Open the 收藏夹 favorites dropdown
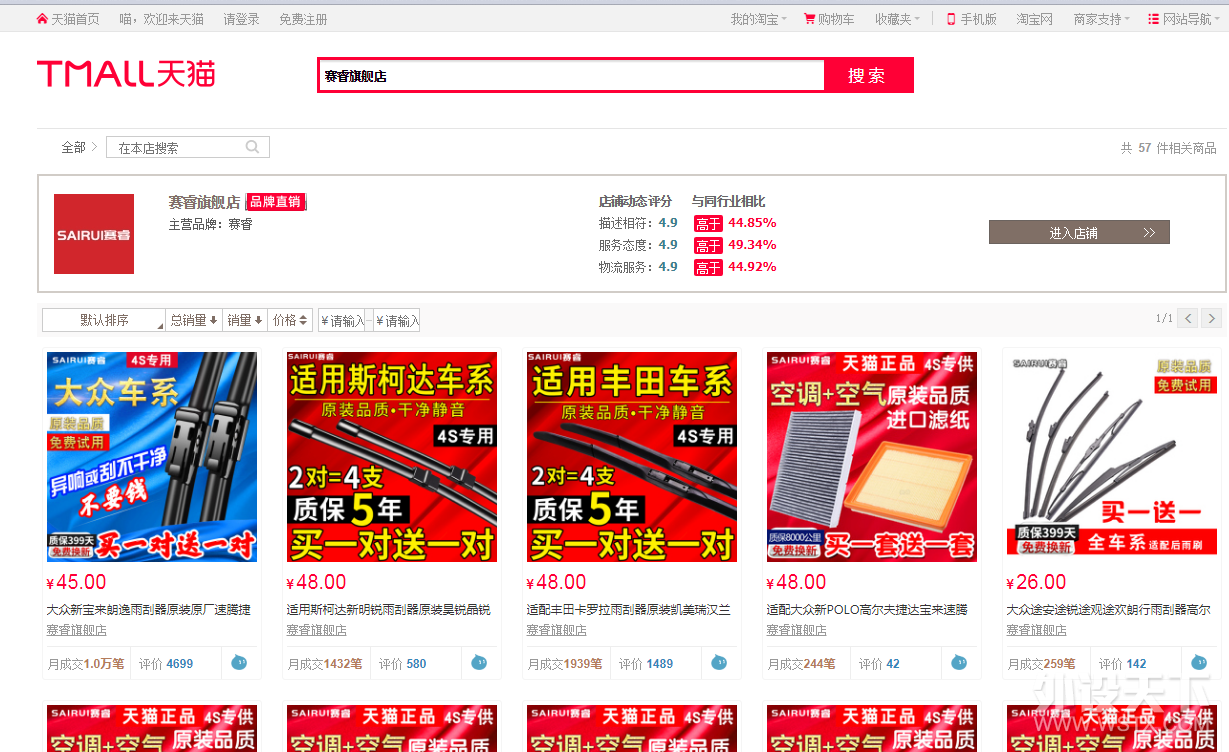This screenshot has height=752, width=1229. [x=897, y=19]
